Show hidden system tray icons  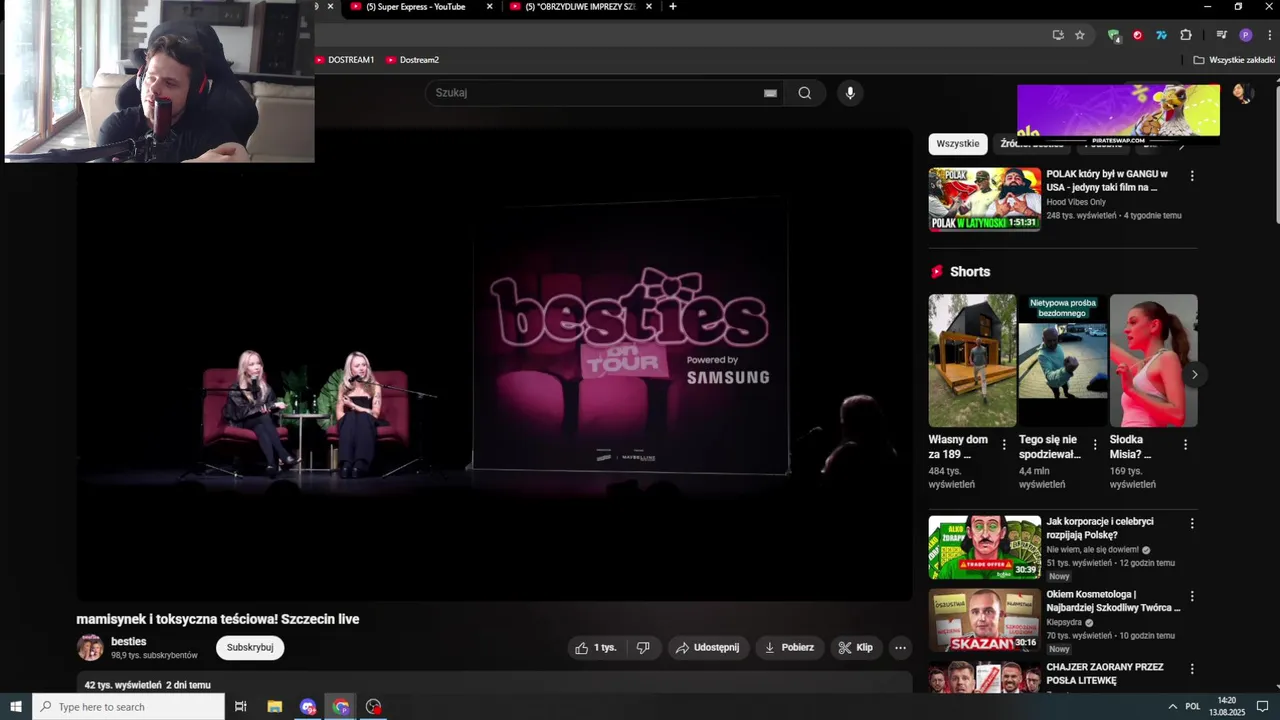click(1172, 707)
